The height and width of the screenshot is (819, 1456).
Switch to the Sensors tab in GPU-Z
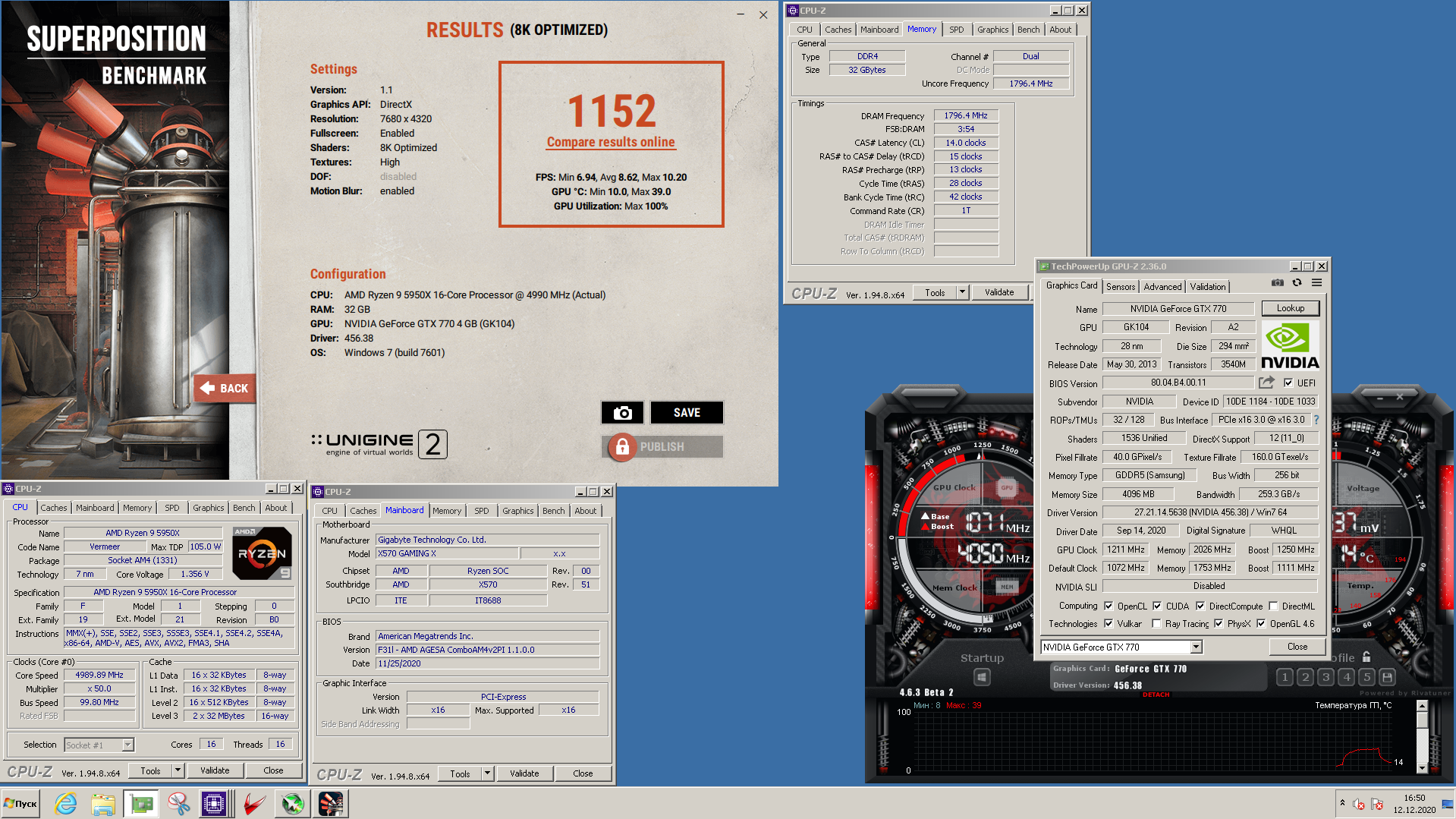(x=1120, y=286)
